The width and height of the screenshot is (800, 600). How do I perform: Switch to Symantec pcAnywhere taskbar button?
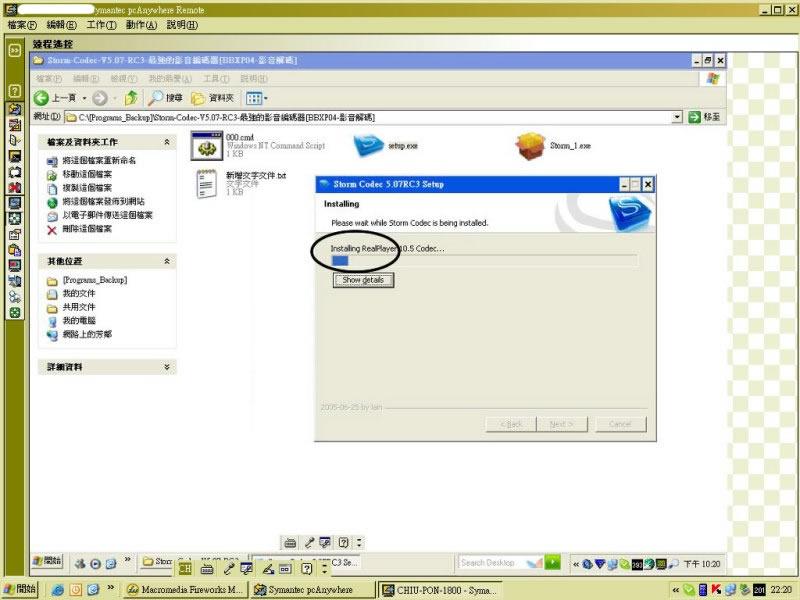tap(311, 590)
